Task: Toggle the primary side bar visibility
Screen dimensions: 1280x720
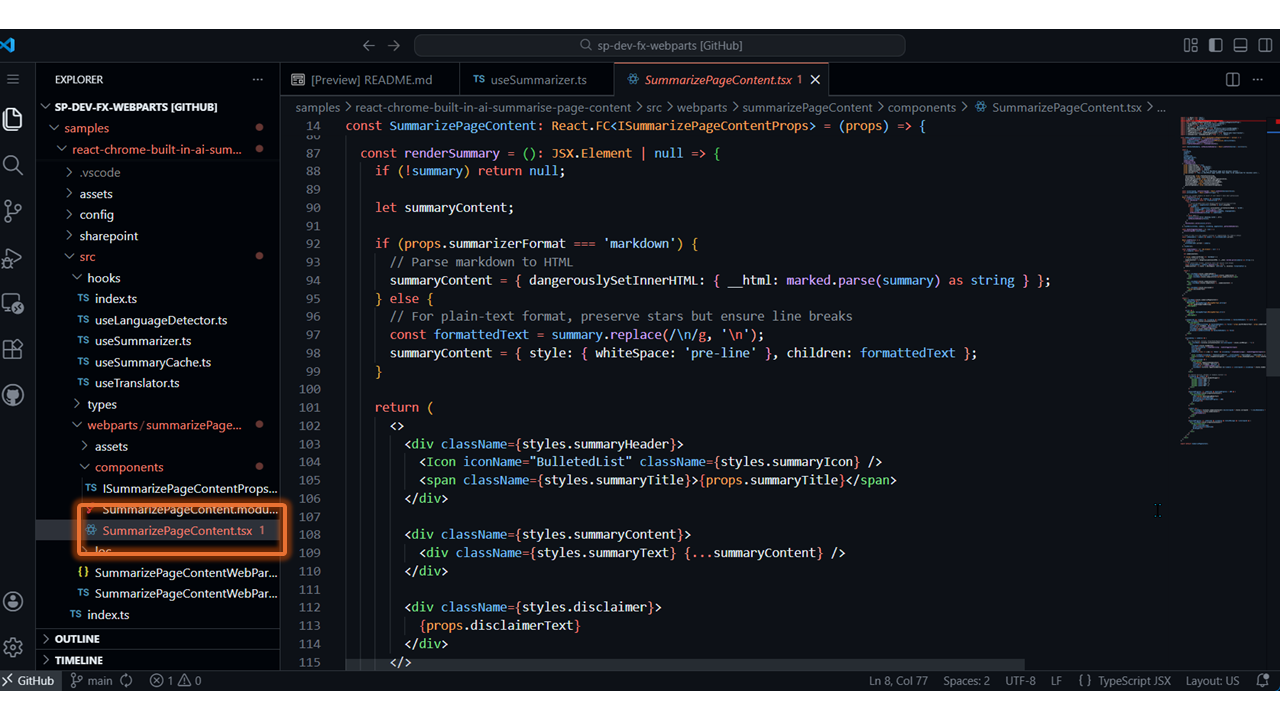Action: (1215, 45)
